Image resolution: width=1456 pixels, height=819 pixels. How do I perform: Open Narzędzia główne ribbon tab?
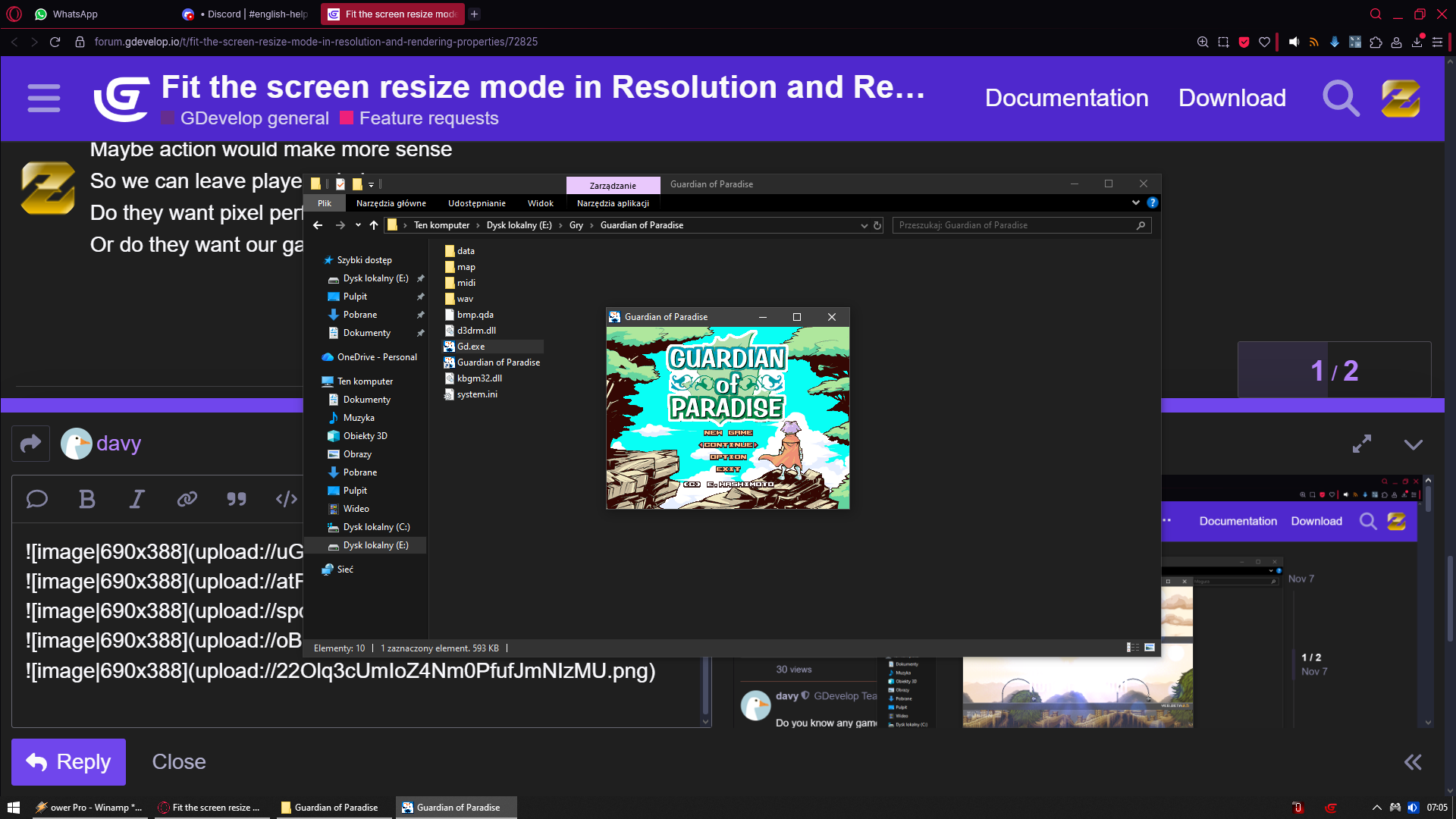(x=391, y=203)
